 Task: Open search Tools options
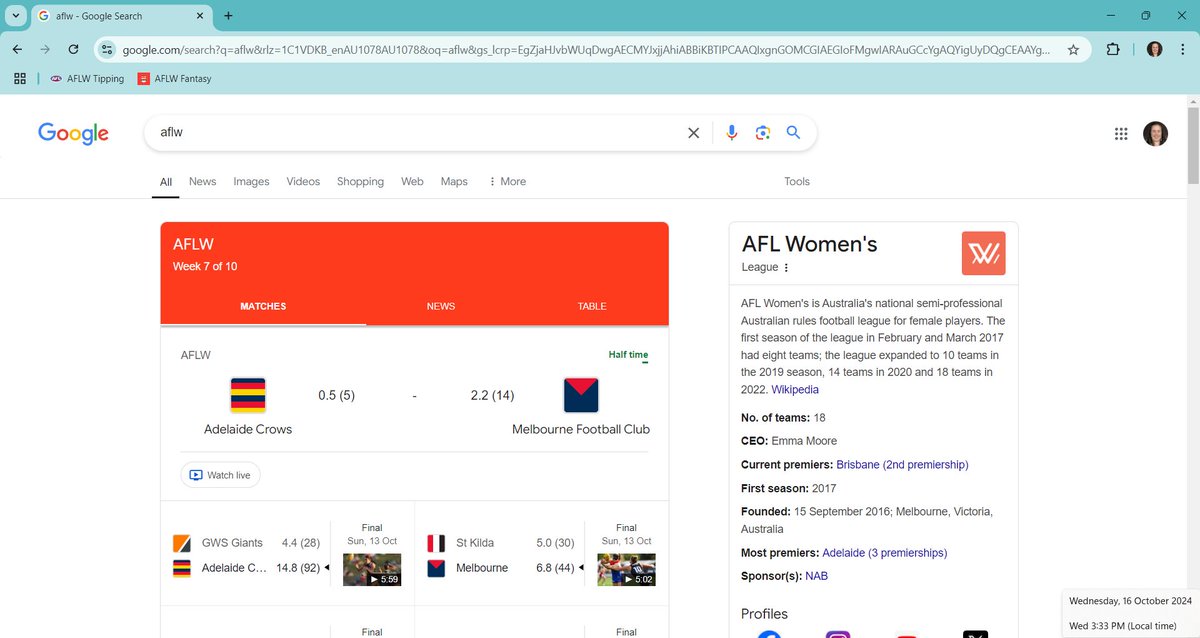(x=797, y=182)
